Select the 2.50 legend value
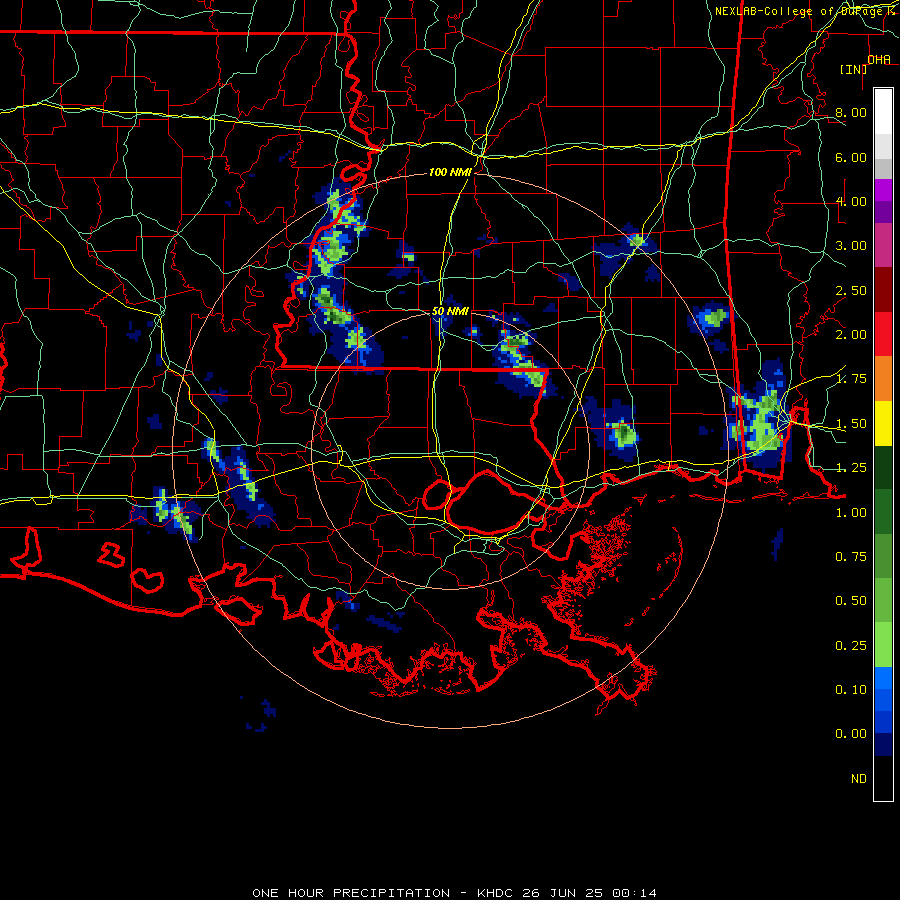 [x=851, y=290]
